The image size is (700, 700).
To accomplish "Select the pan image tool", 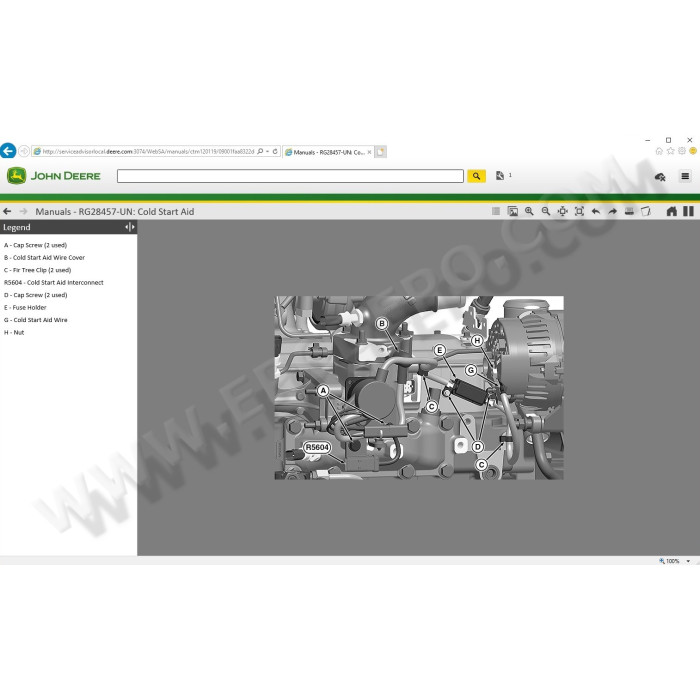I will click(x=562, y=211).
